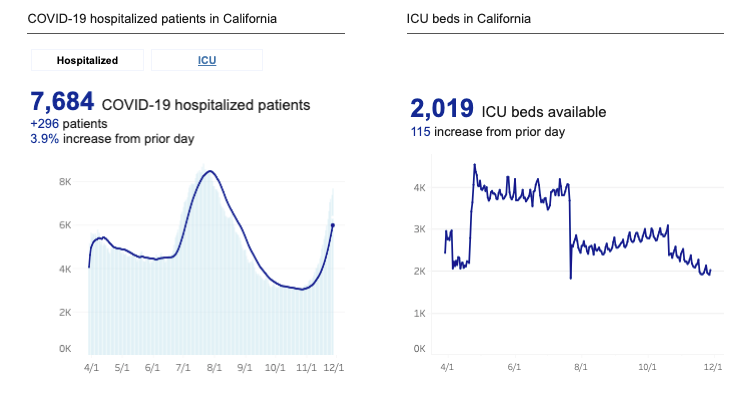The height and width of the screenshot is (393, 750).
Task: Click the 12/1 label on hospitalized chart
Action: [333, 368]
